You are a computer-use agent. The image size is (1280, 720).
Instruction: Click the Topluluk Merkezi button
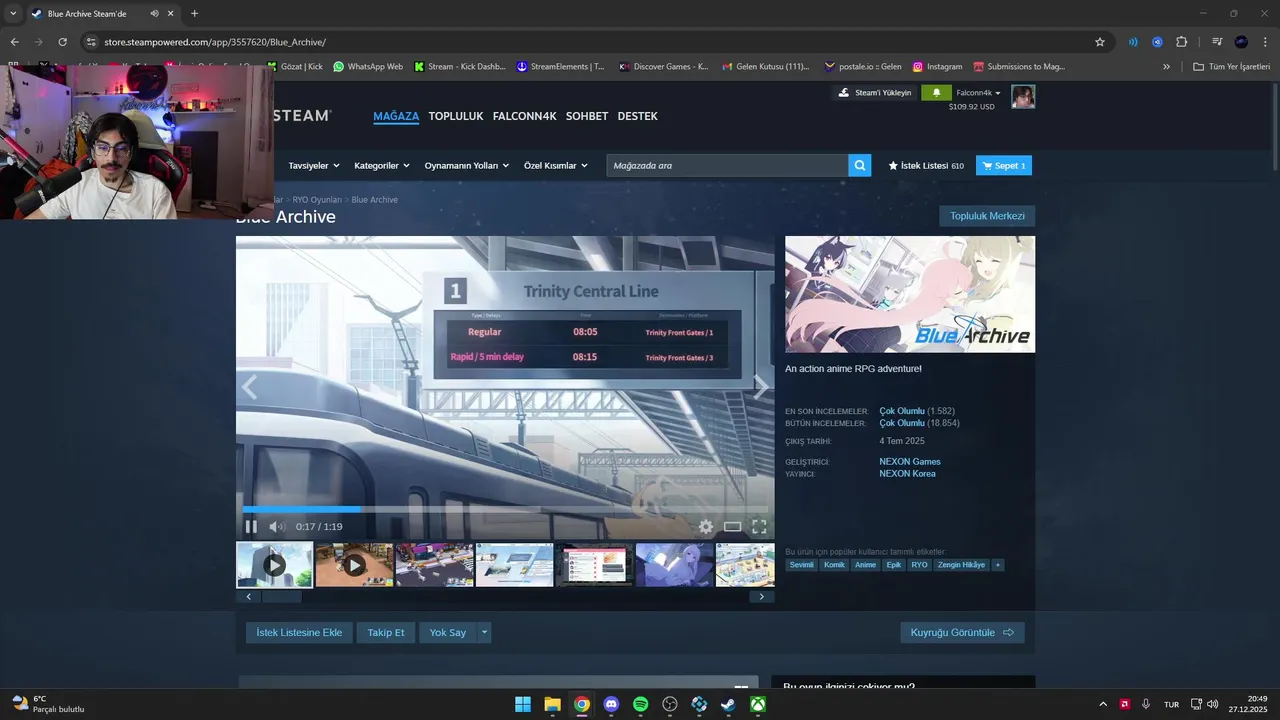987,216
